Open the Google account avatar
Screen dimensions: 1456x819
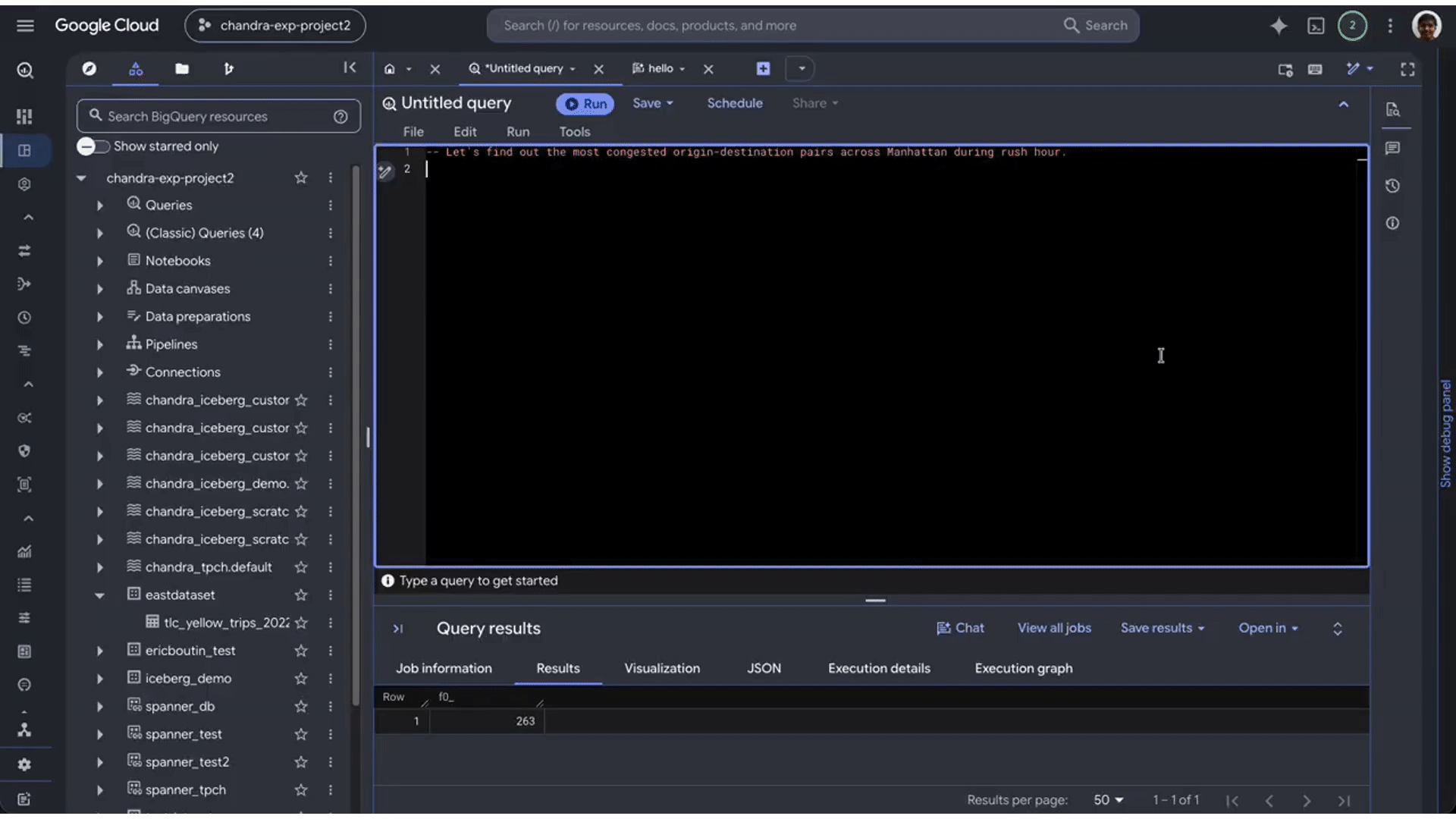pyautogui.click(x=1426, y=26)
